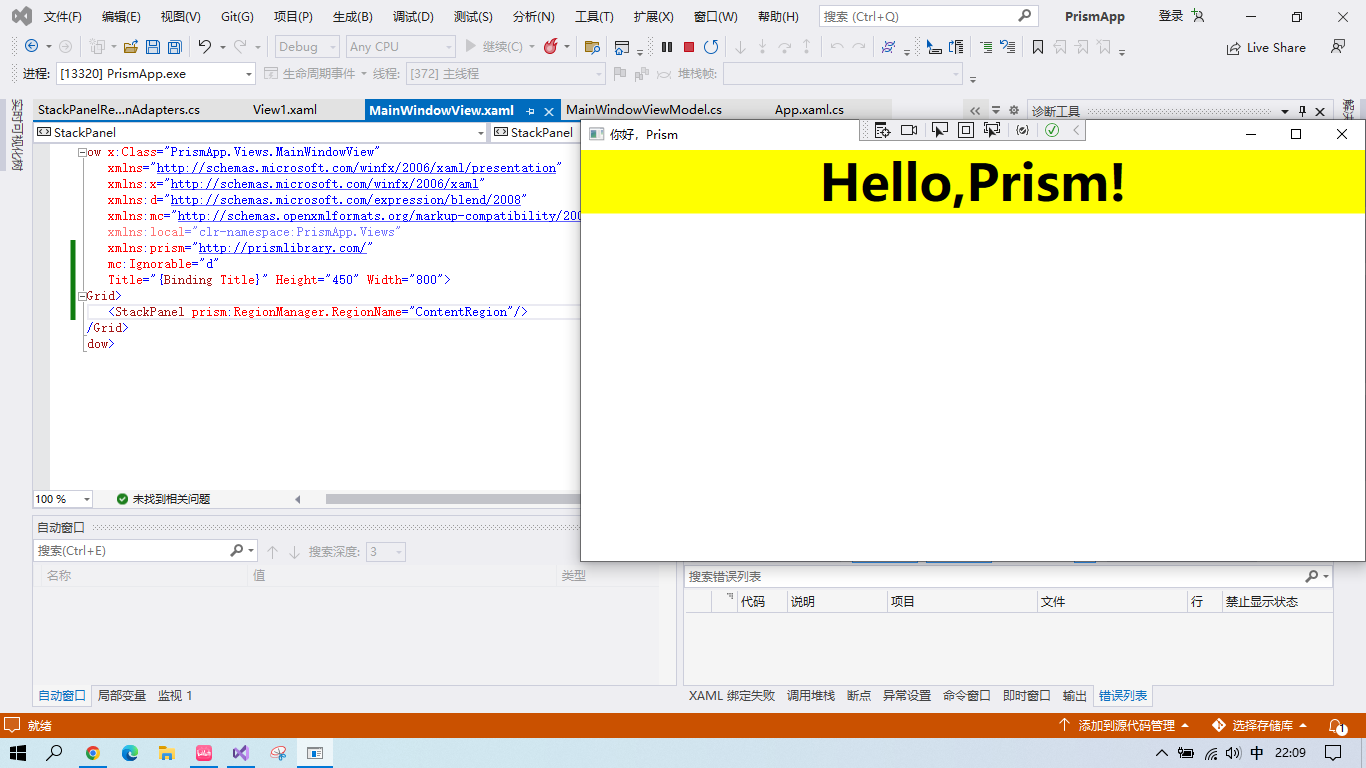
Task: Open the XAML 绑定失败 tab
Action: coord(731,696)
